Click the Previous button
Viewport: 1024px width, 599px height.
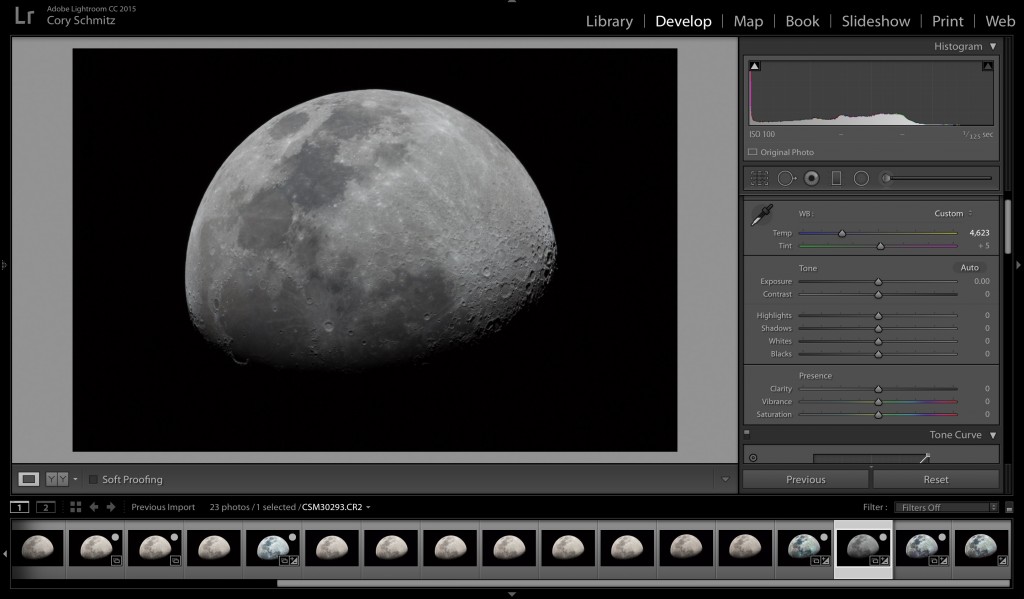(x=805, y=479)
